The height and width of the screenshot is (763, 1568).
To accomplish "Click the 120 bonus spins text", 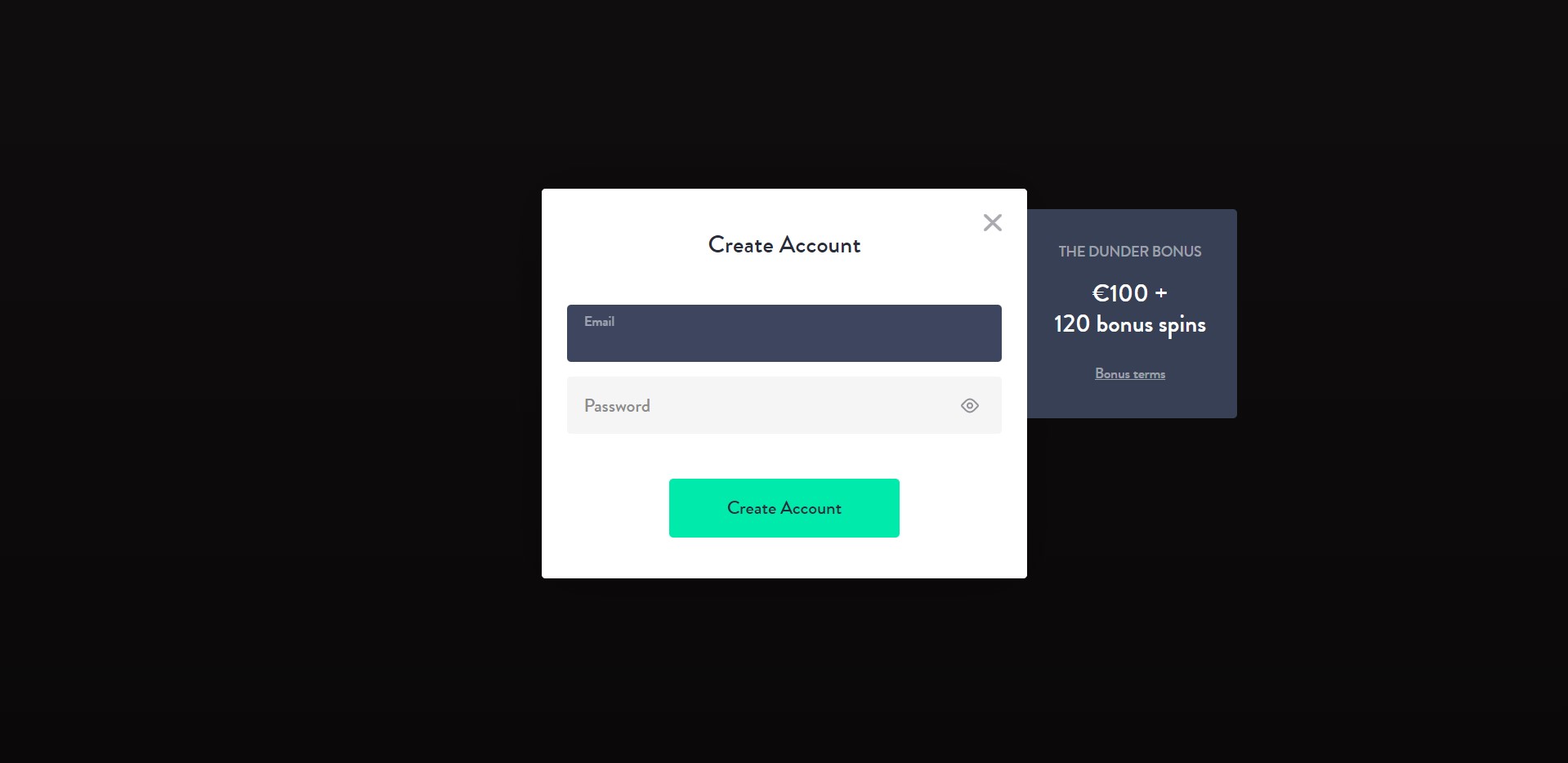I will (1130, 325).
